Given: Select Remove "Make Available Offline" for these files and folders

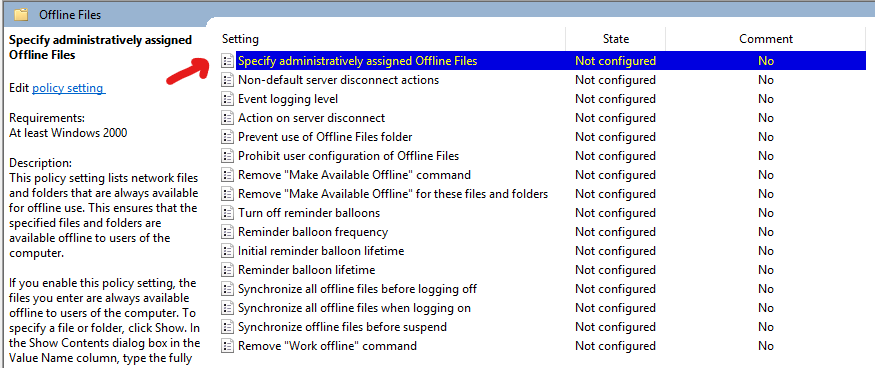Looking at the screenshot, I should tap(393, 194).
